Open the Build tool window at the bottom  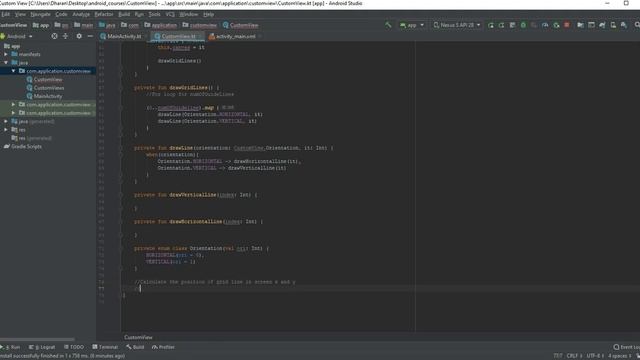pos(135,347)
